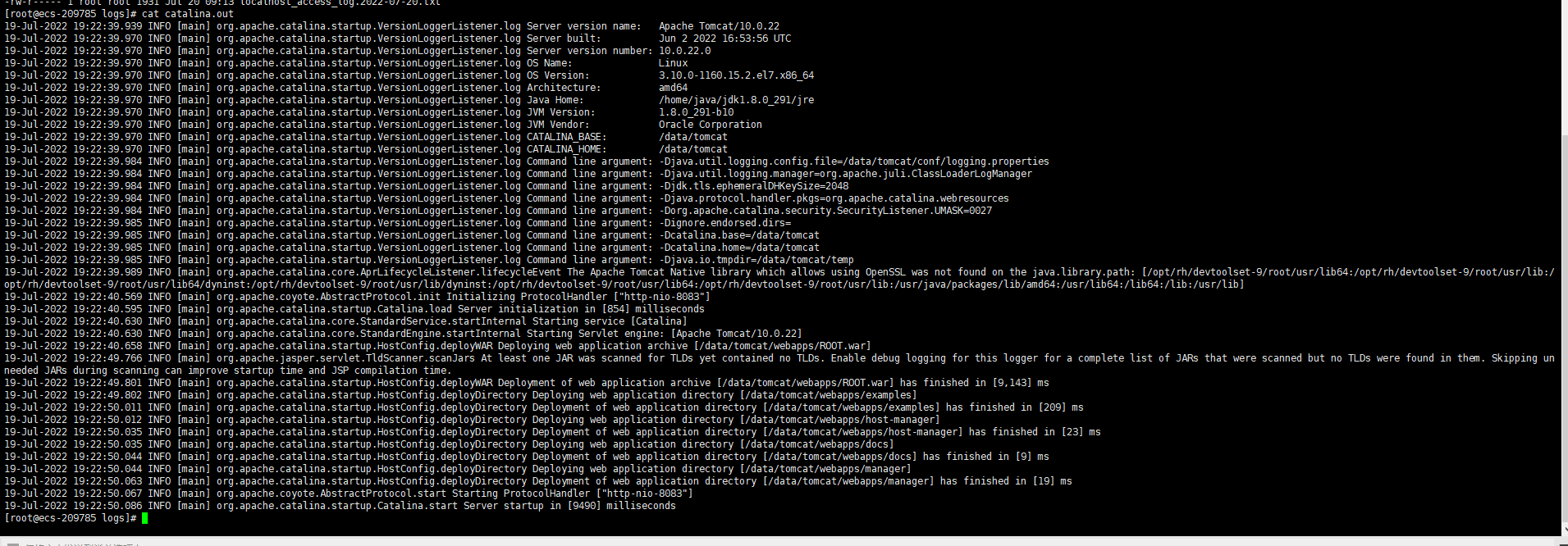This screenshot has width=1568, height=546.
Task: Click the JVM vendor 'Oracle Corporation'
Action: point(710,125)
